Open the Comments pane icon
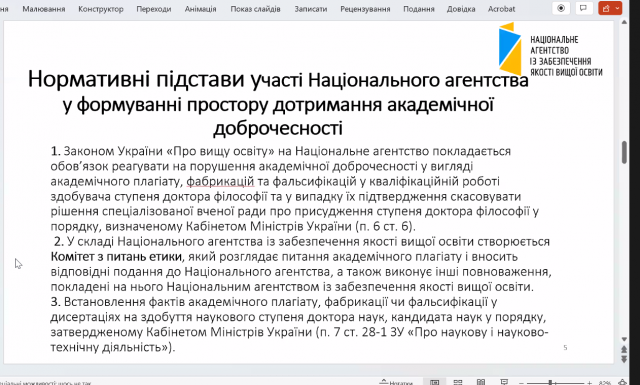Viewport: 640px width, 385px height. point(584,8)
